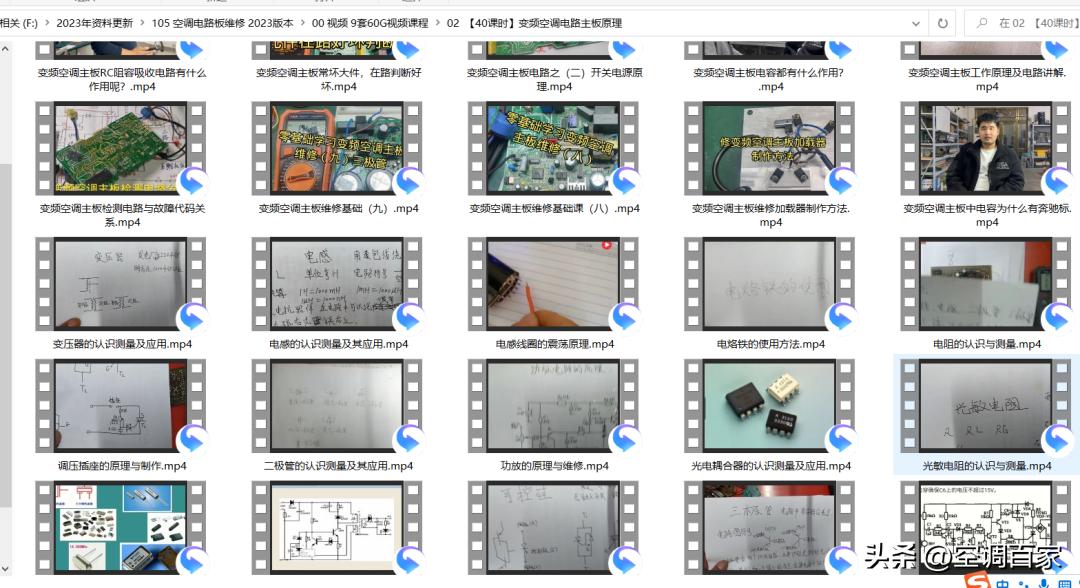1080x588 pixels.
Task: Click file name '功放的原理与维修.mp4'
Action: tap(554, 466)
